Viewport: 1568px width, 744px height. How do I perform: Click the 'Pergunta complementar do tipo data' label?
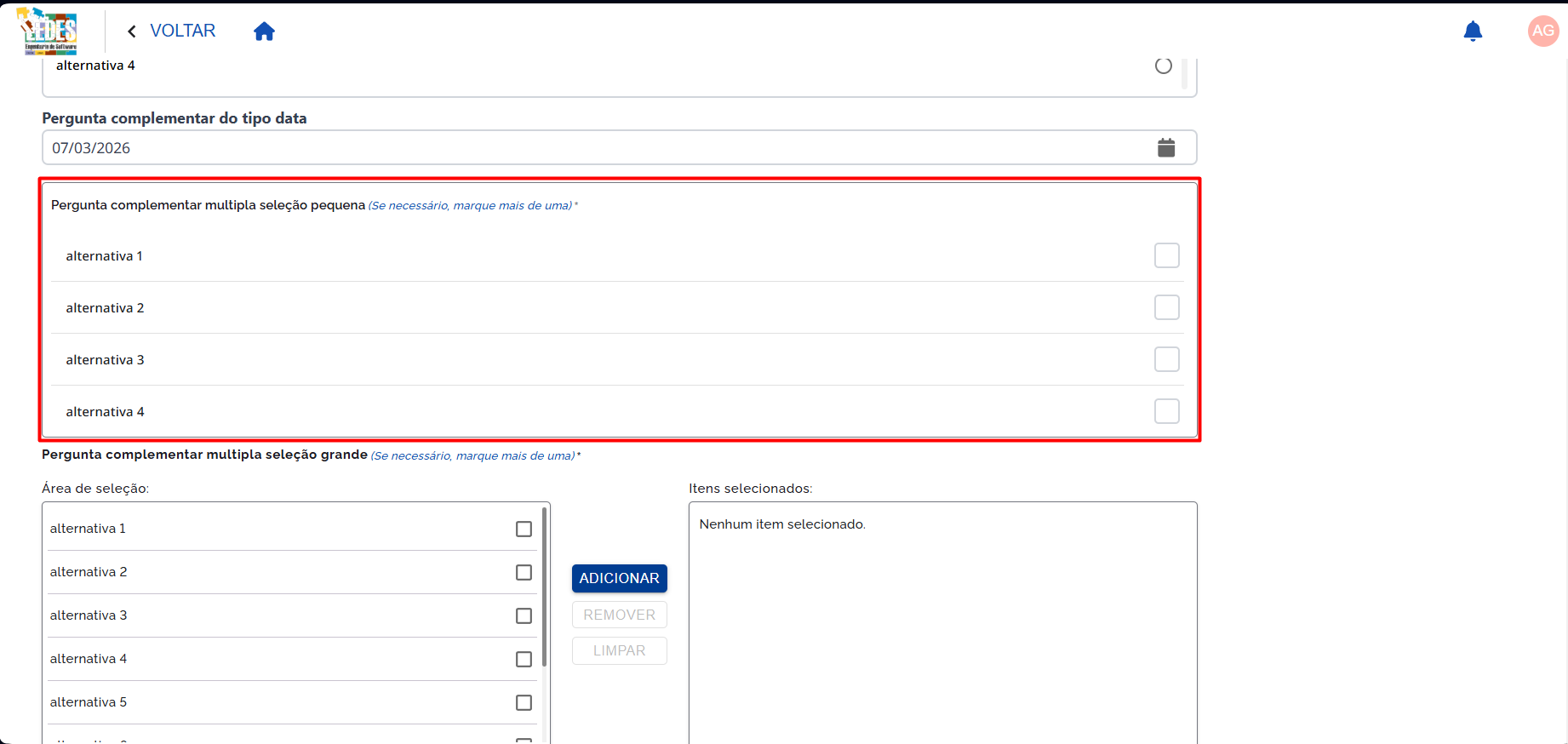[175, 118]
